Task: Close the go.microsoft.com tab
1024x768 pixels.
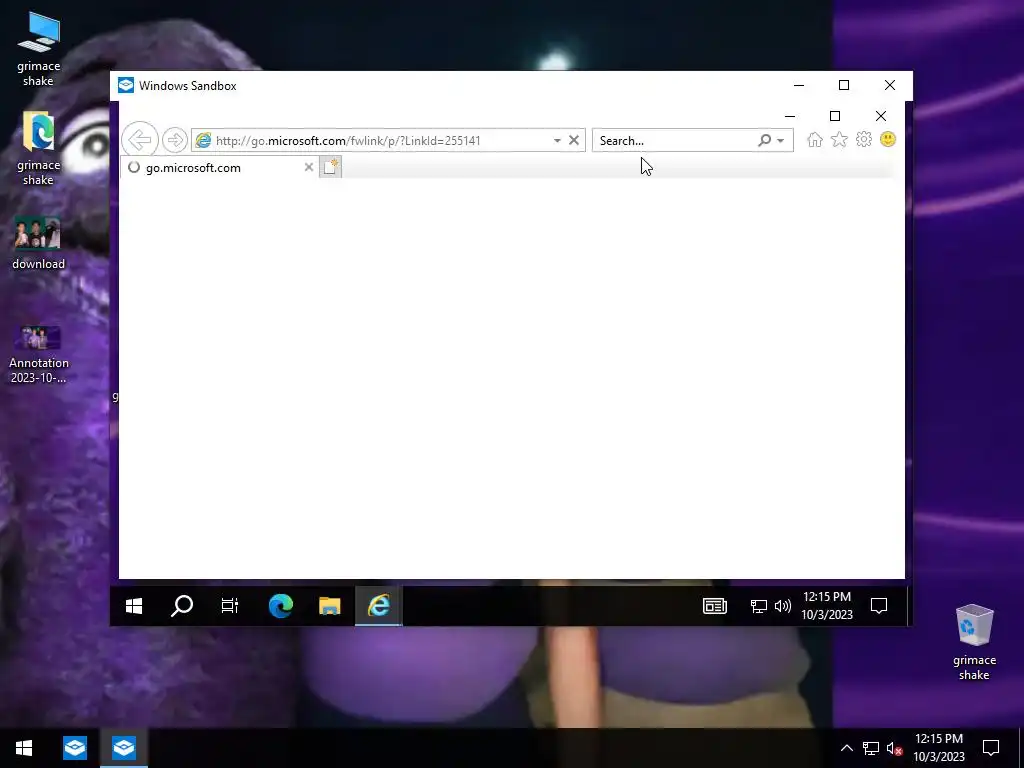Action: [x=309, y=167]
